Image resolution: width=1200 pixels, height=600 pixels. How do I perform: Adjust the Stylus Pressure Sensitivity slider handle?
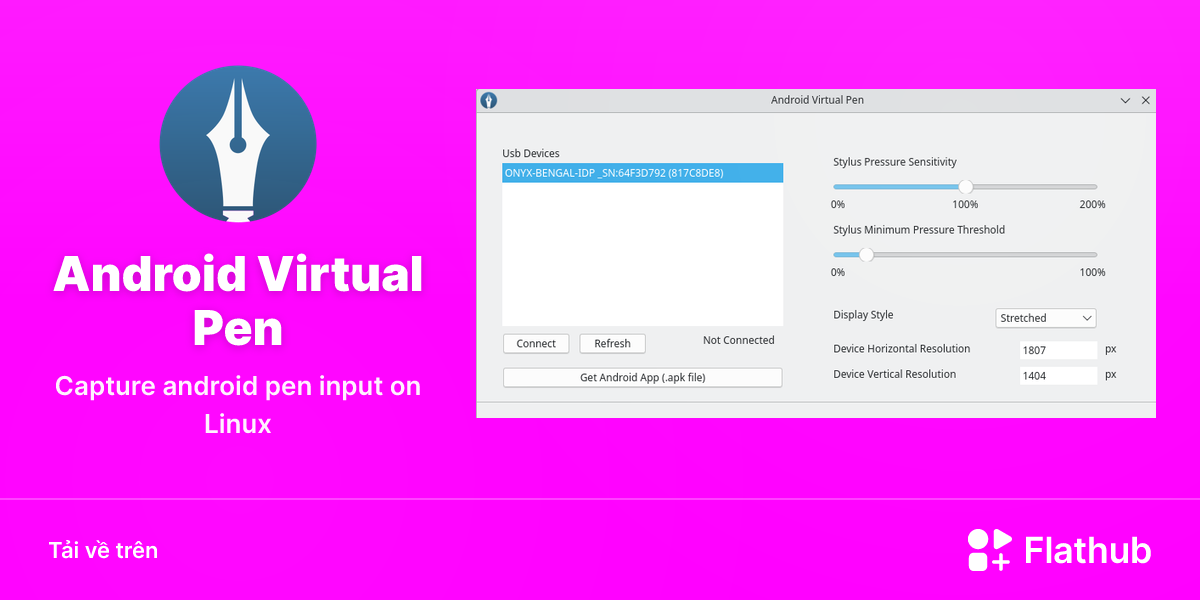[x=965, y=186]
